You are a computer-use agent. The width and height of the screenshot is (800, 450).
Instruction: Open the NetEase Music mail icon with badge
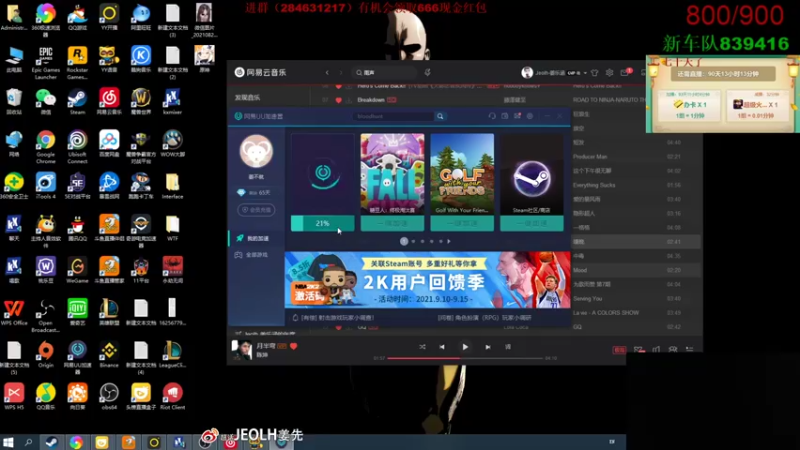624,73
